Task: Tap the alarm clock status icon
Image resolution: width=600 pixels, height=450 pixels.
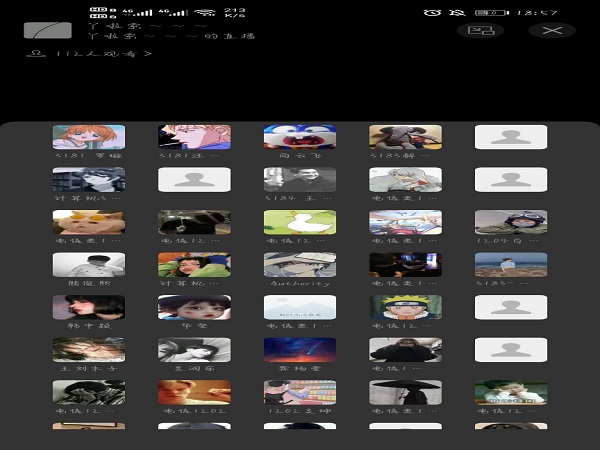Action: 432,13
